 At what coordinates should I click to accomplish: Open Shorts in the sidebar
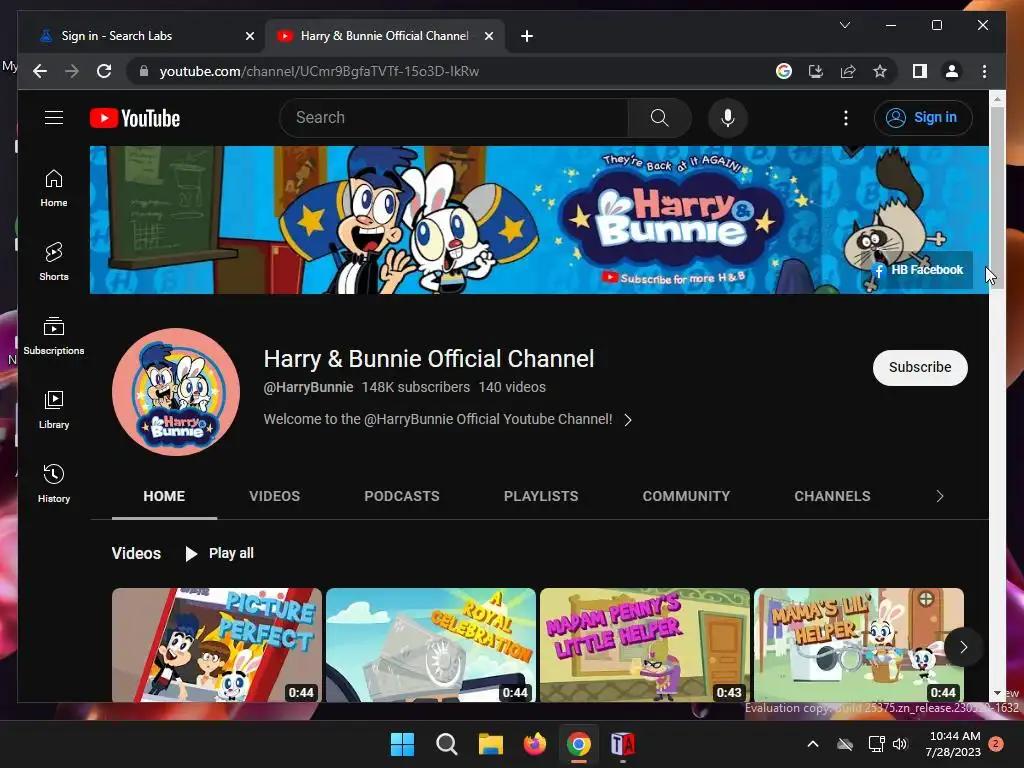coord(54,262)
